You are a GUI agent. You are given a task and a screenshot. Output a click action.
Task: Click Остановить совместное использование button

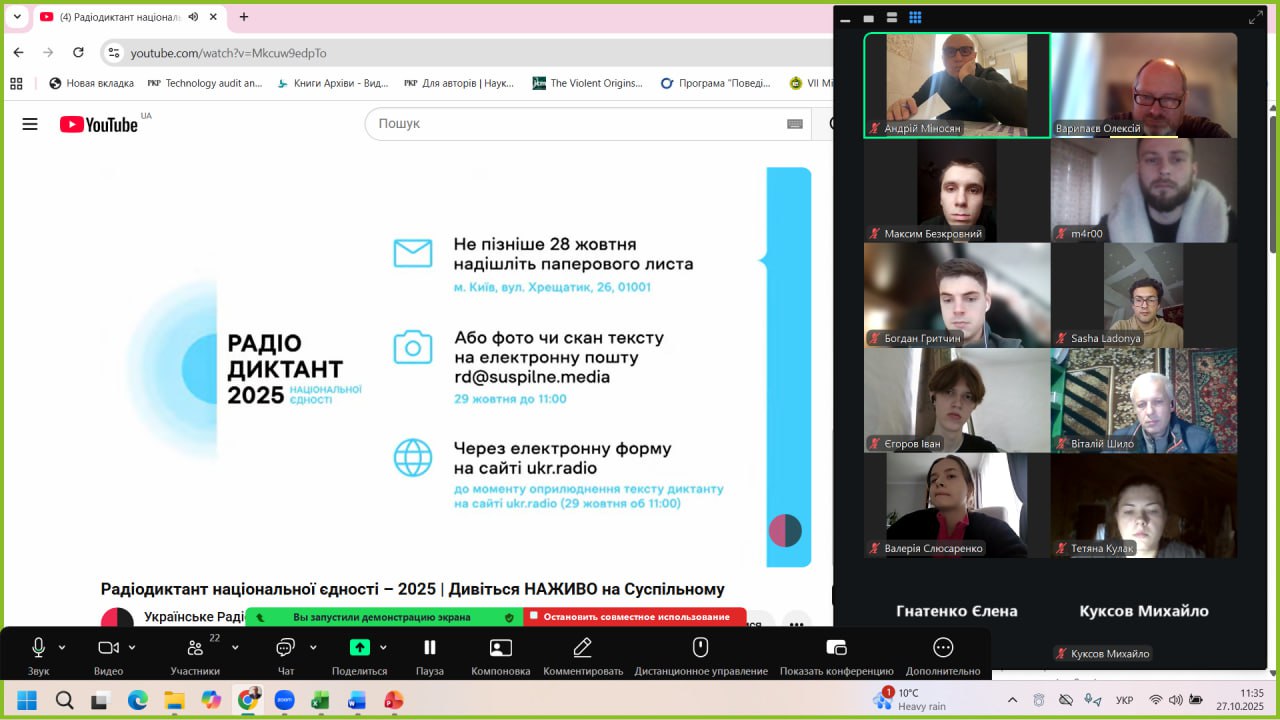pyautogui.click(x=635, y=617)
